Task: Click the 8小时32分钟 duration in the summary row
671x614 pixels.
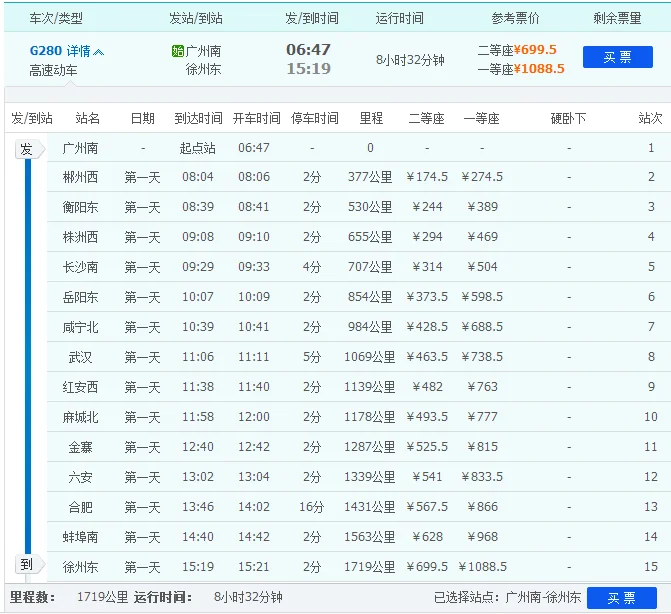Action: [x=410, y=60]
